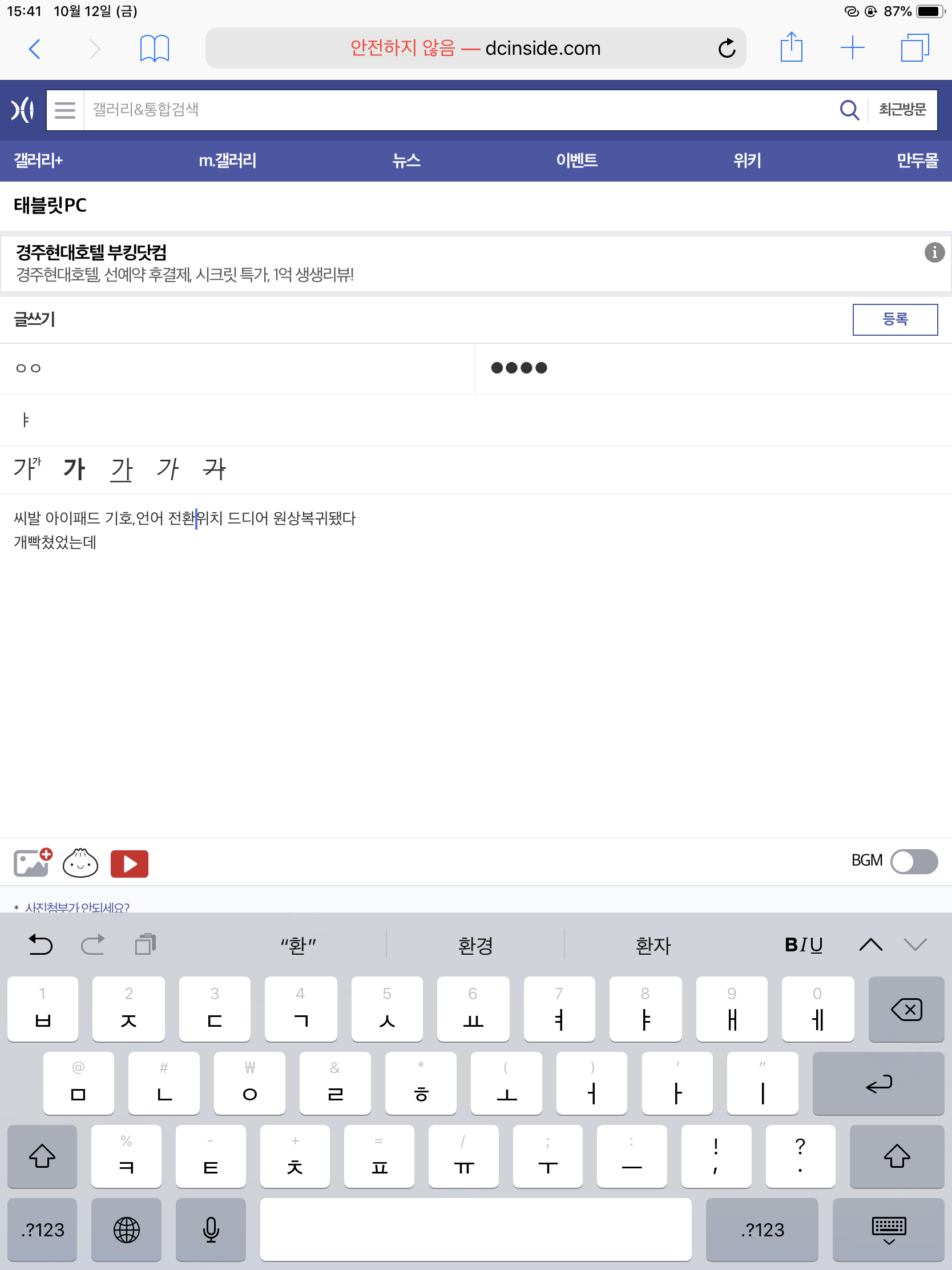Go to the 뉴스 tab

pyautogui.click(x=406, y=160)
